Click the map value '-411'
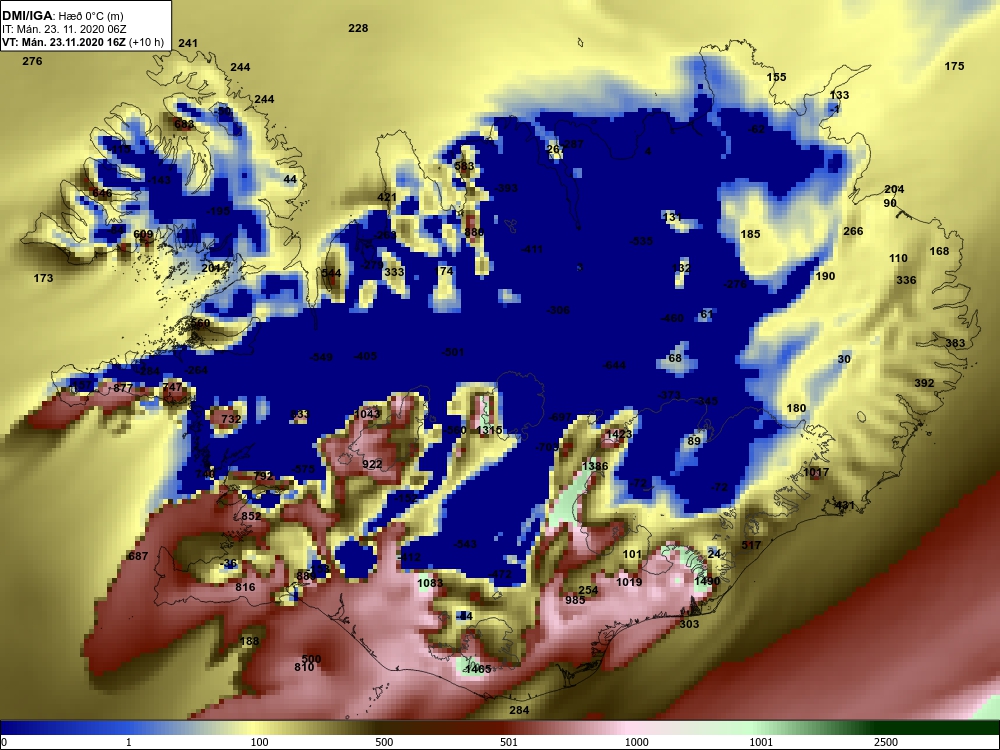The height and width of the screenshot is (750, 1000). tap(531, 249)
